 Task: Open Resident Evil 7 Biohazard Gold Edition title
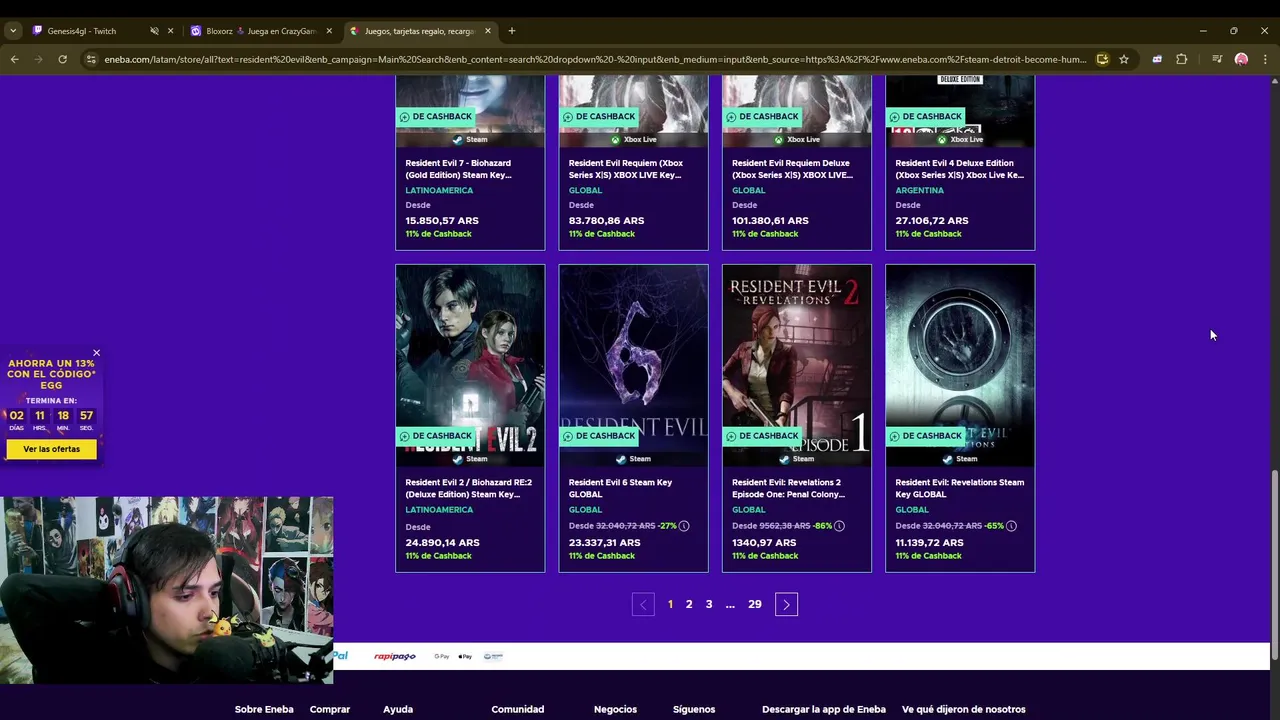click(459, 169)
